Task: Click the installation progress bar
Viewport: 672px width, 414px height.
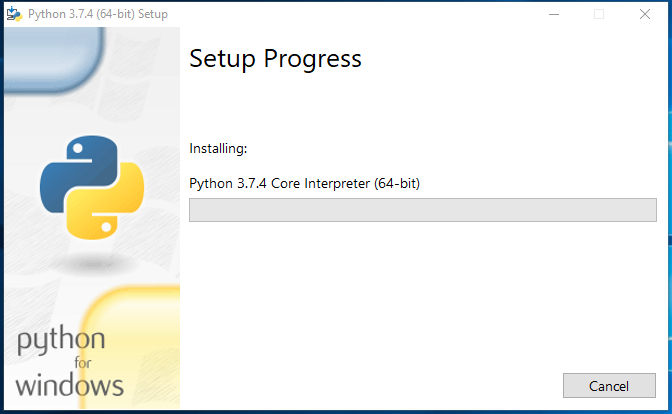Action: [422, 210]
